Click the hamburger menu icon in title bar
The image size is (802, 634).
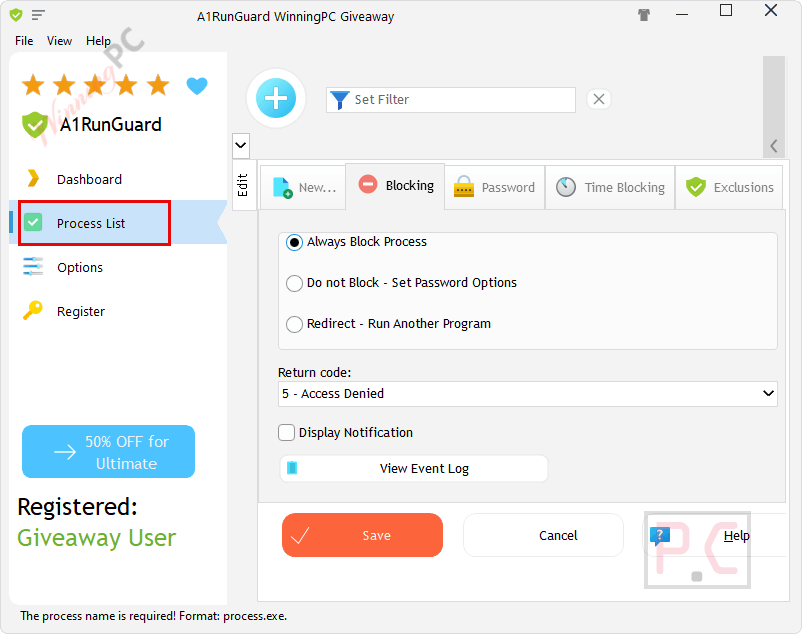pyautogui.click(x=38, y=15)
